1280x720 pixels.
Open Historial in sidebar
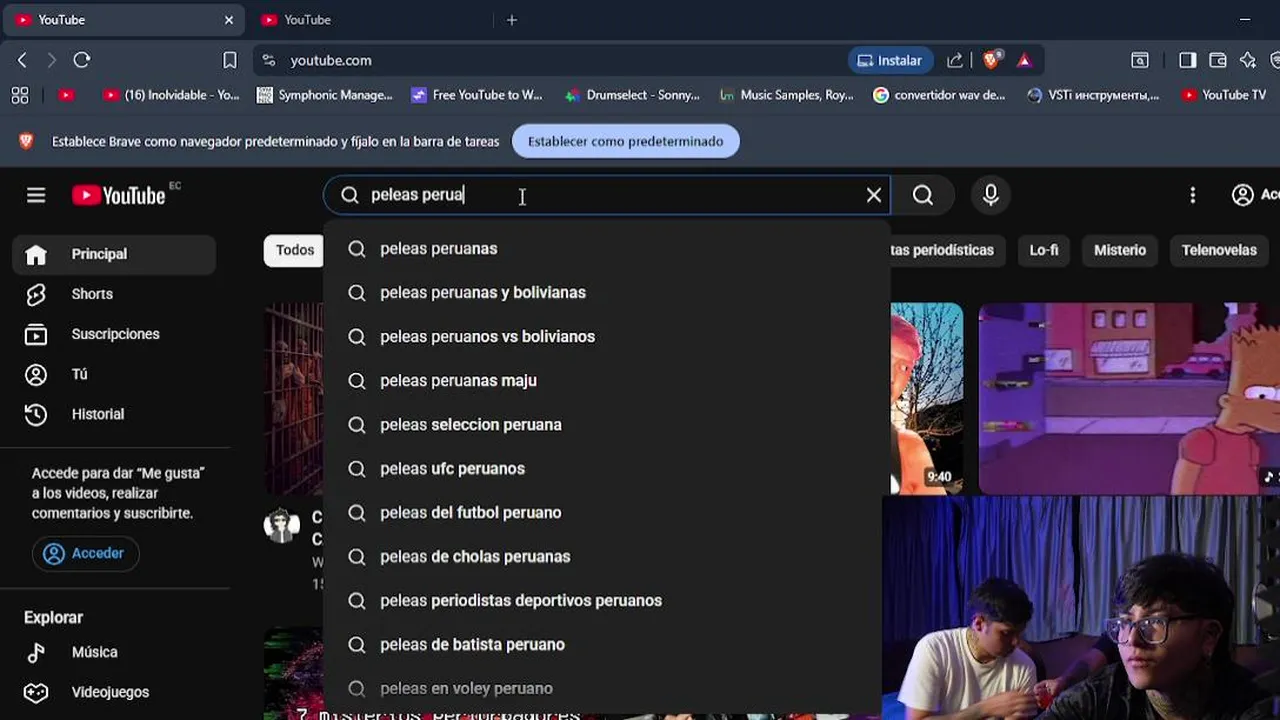(114, 414)
